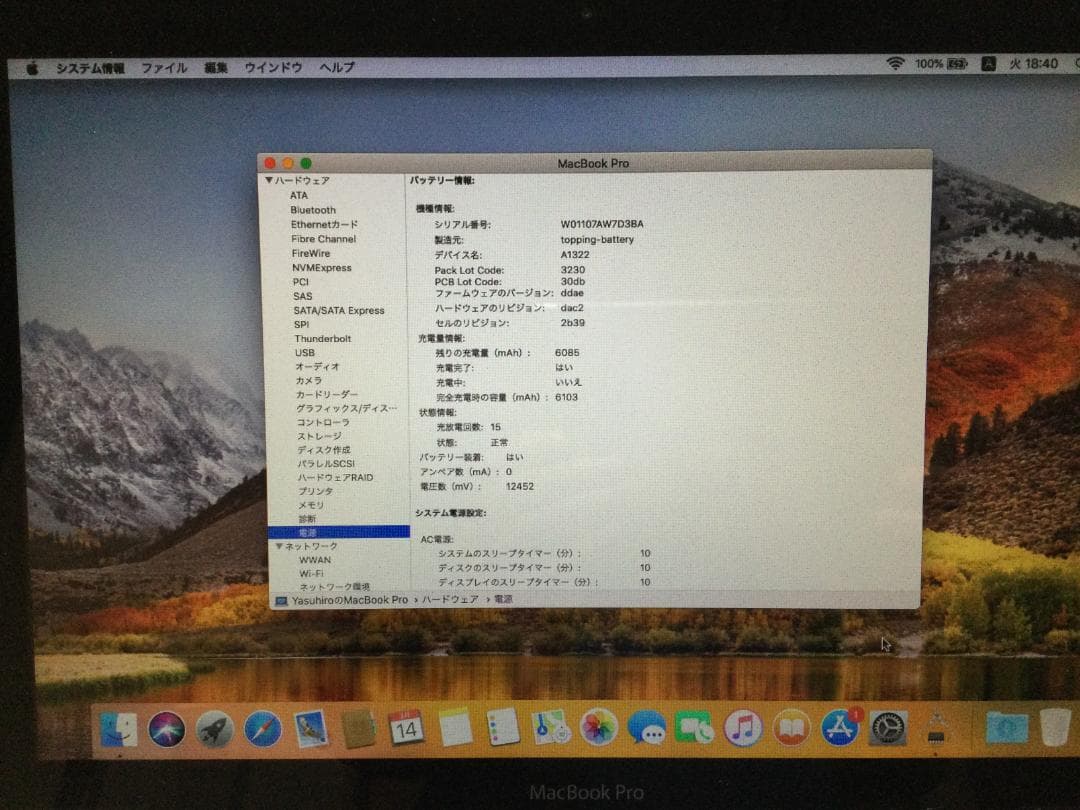The image size is (1080, 810).
Task: Select PCI in sidebar
Action: click(300, 282)
